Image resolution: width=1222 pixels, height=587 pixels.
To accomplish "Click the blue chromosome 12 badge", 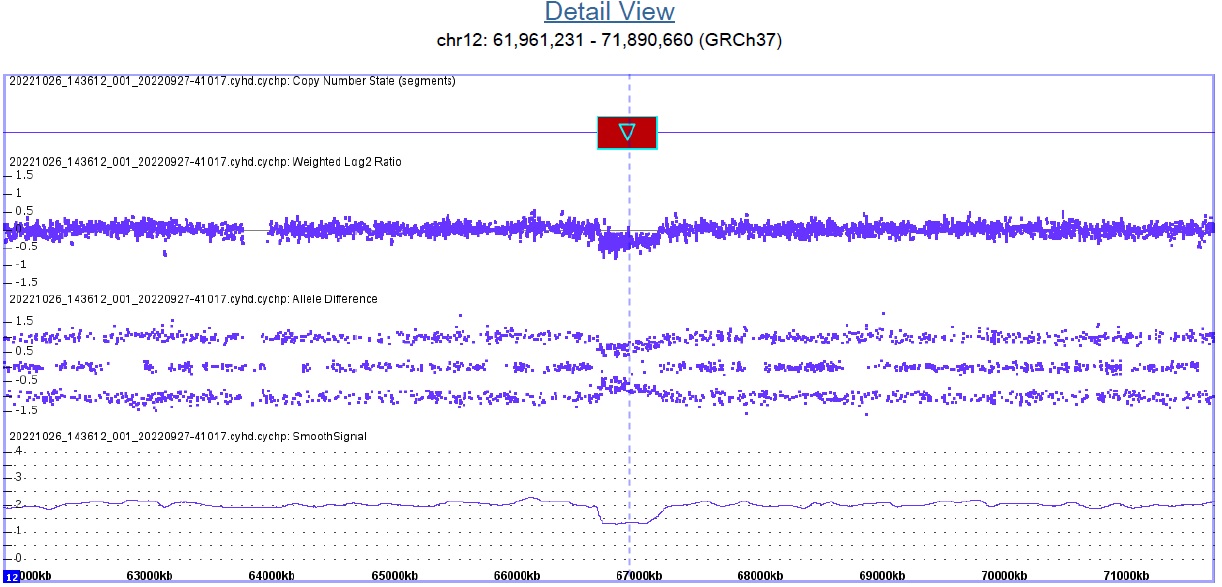I will [x=12, y=577].
